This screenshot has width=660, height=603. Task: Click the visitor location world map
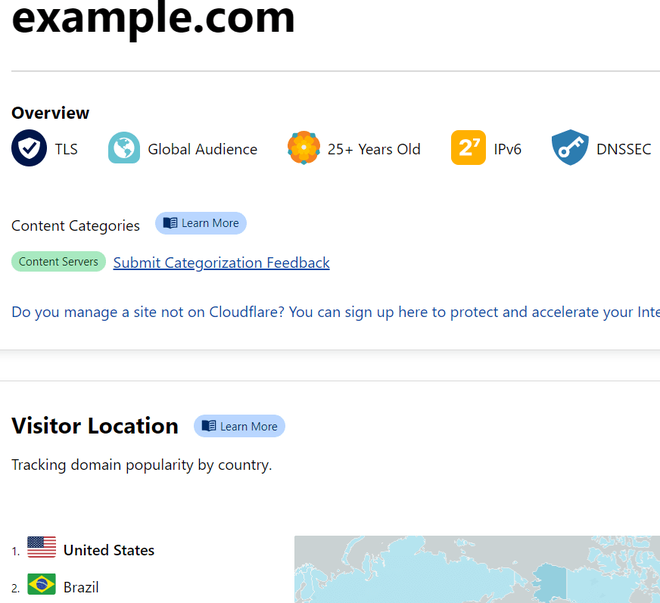477,569
